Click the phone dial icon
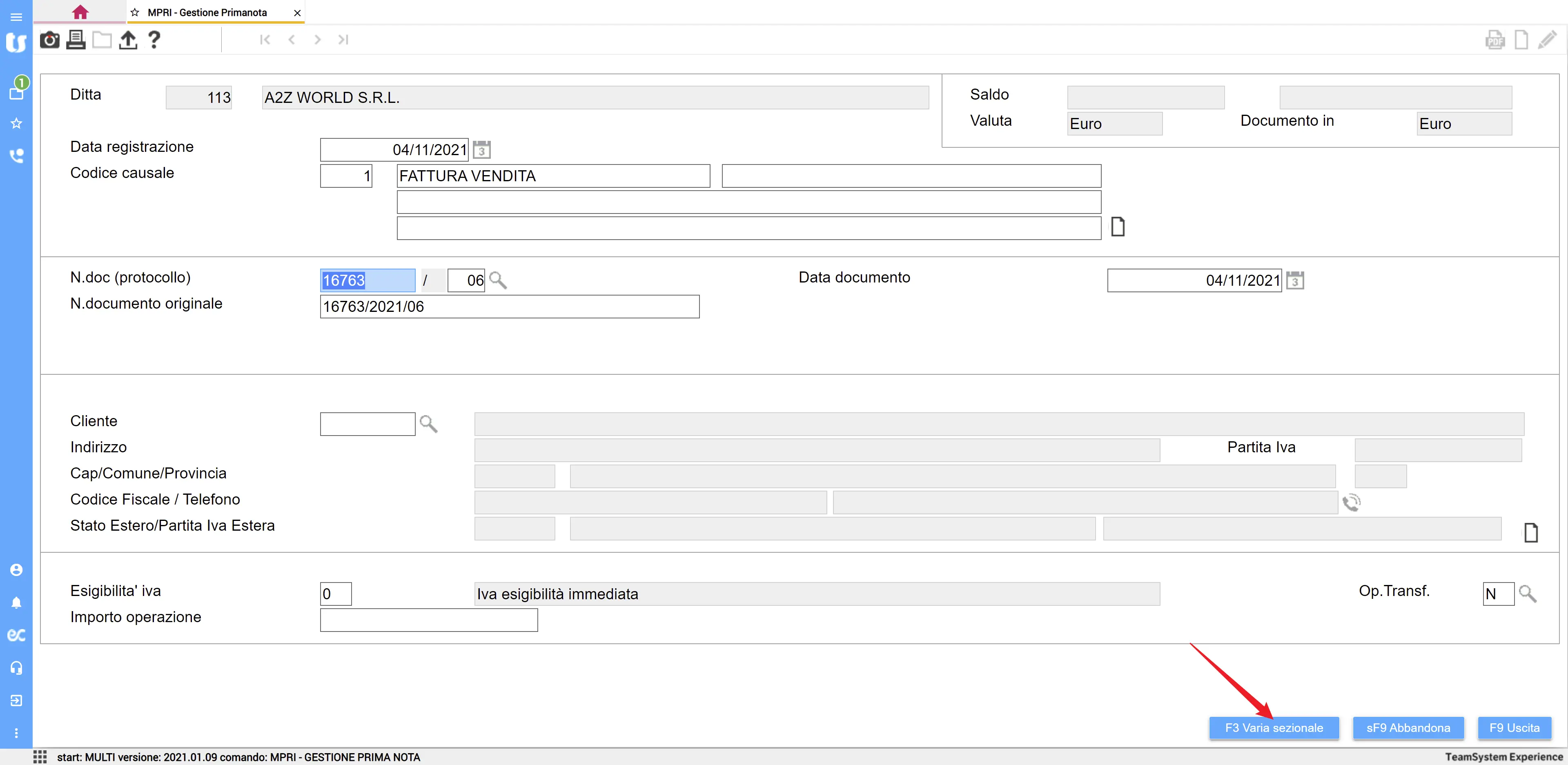 tap(1351, 503)
